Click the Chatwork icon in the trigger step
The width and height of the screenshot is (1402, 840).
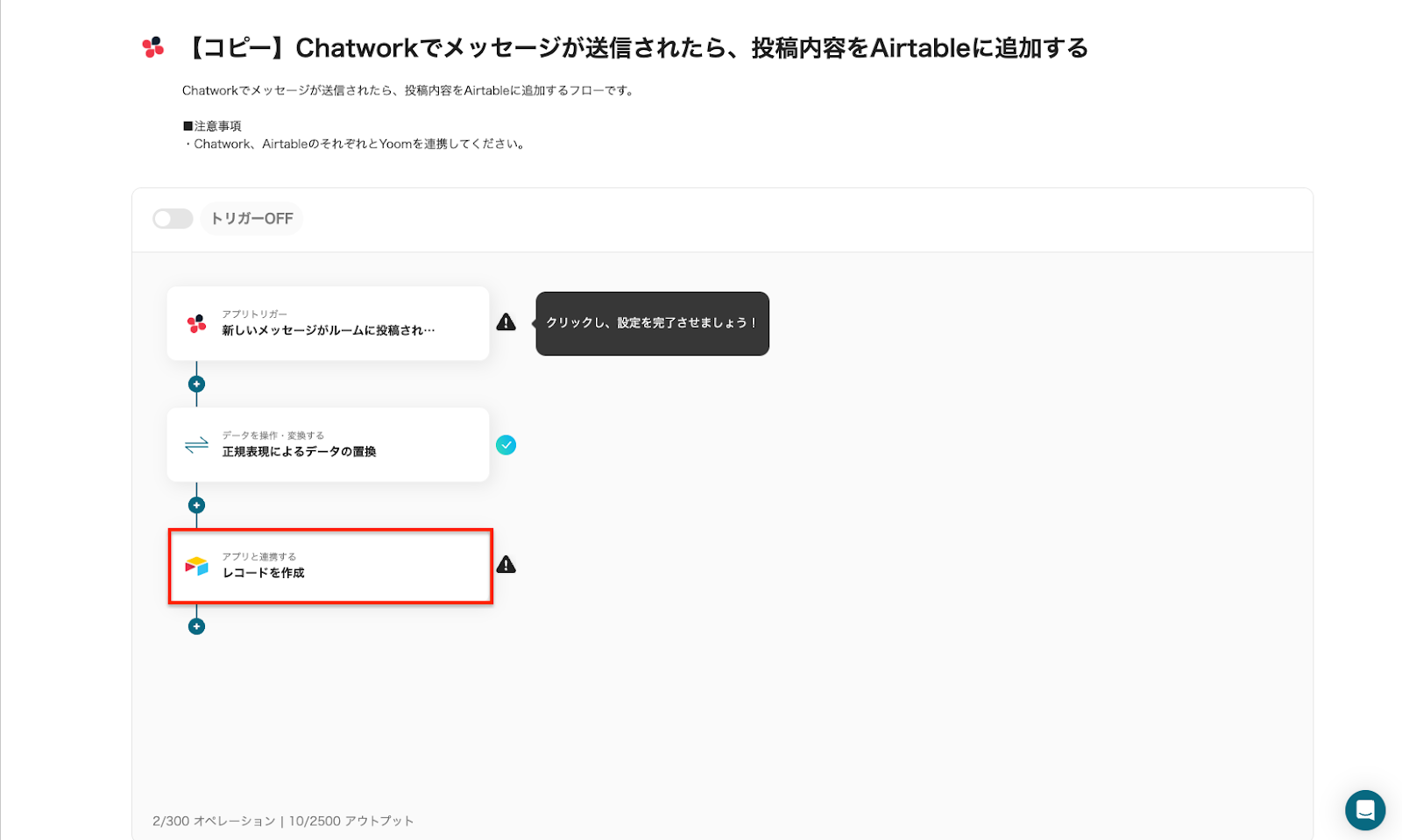pyautogui.click(x=196, y=324)
